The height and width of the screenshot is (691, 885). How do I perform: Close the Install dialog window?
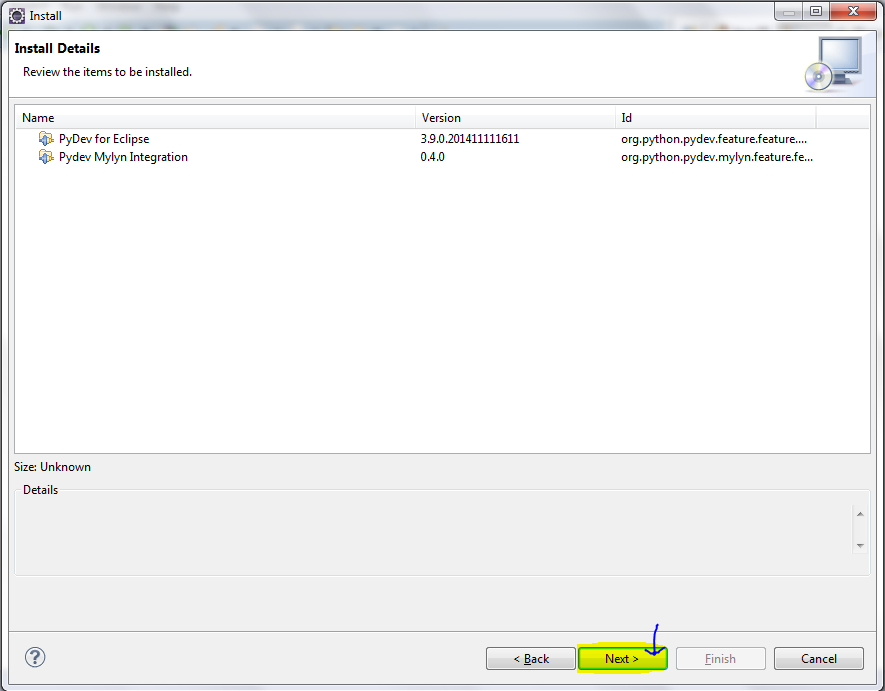(x=853, y=11)
